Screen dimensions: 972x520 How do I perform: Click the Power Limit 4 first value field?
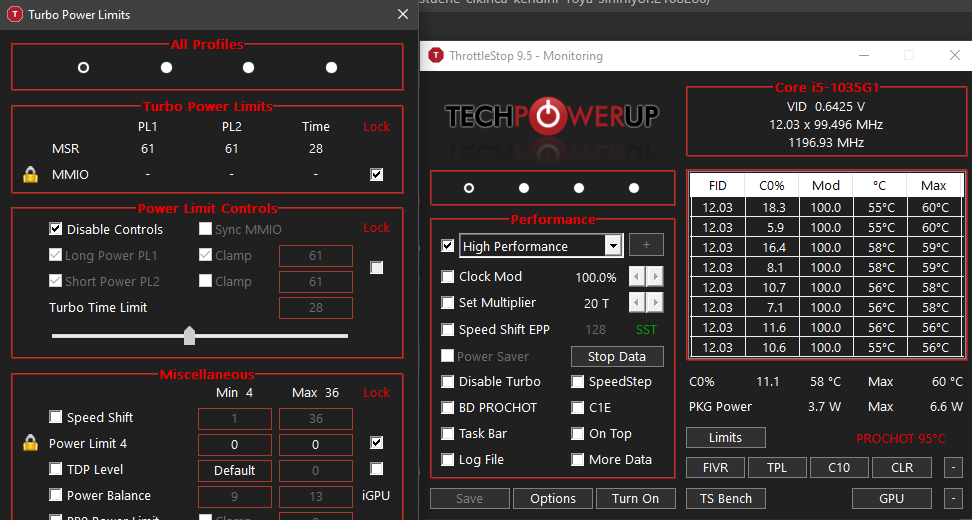[235, 444]
